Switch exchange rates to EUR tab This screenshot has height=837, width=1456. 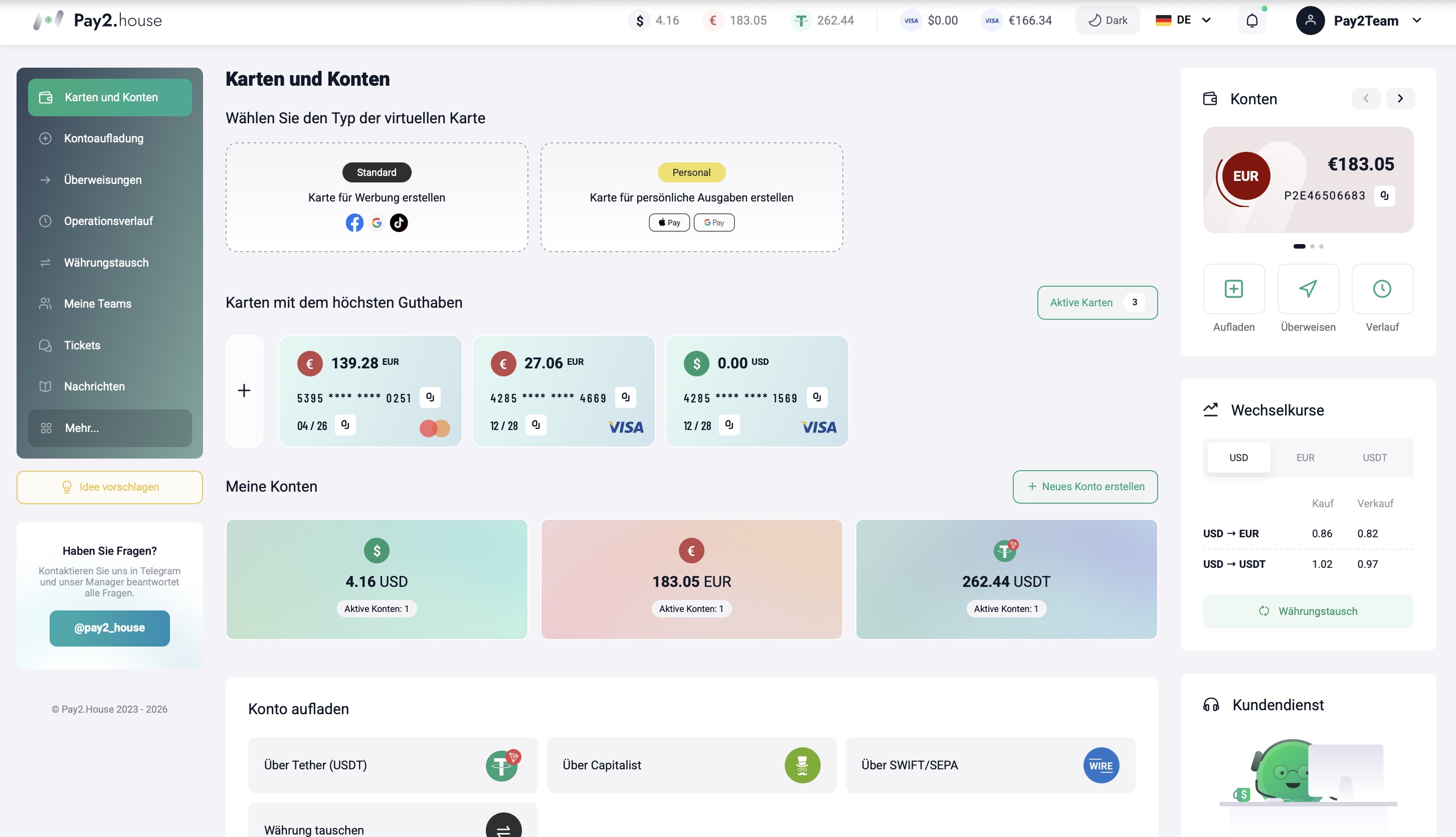[x=1306, y=458]
